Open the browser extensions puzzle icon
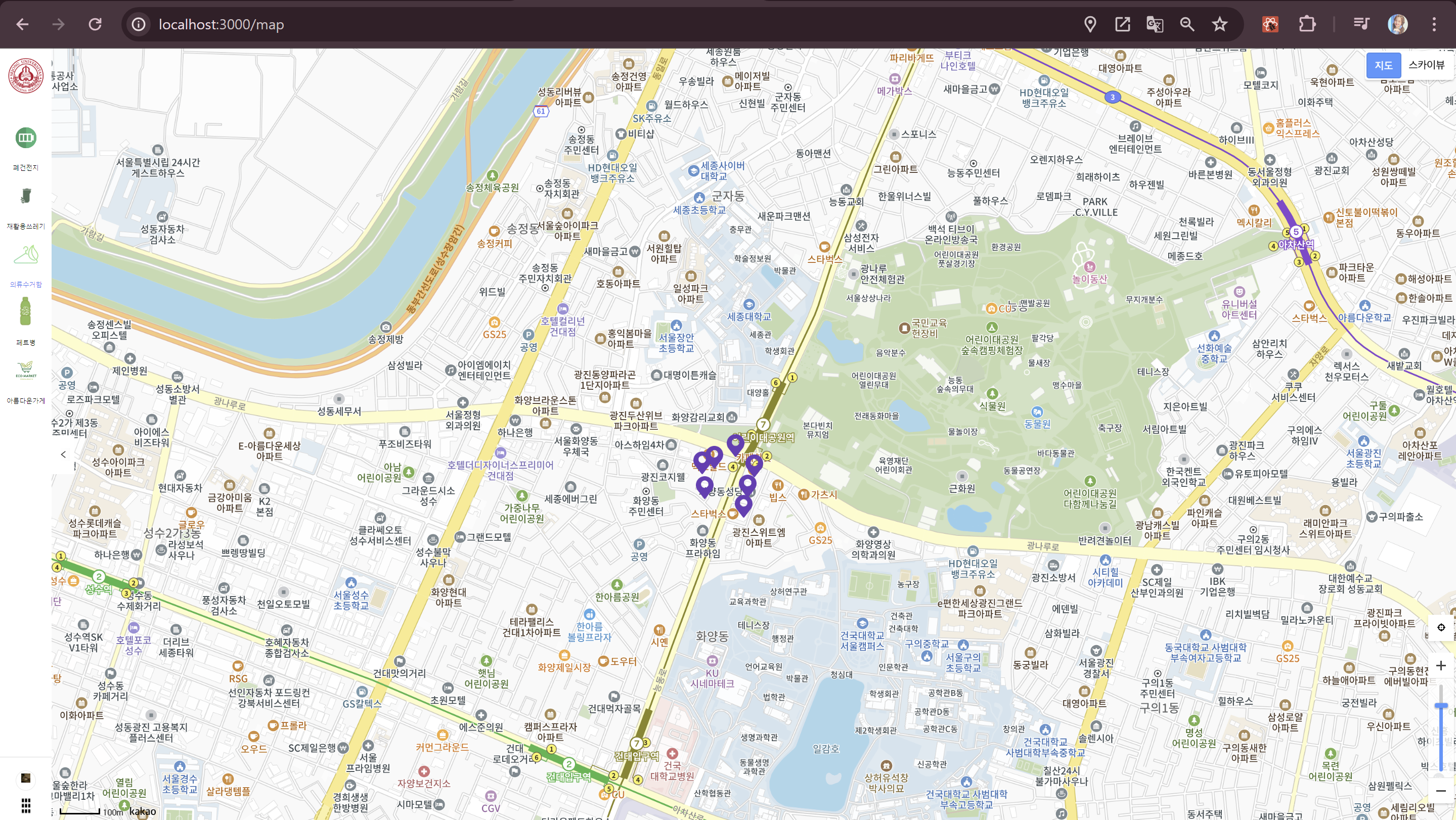 coord(1306,24)
